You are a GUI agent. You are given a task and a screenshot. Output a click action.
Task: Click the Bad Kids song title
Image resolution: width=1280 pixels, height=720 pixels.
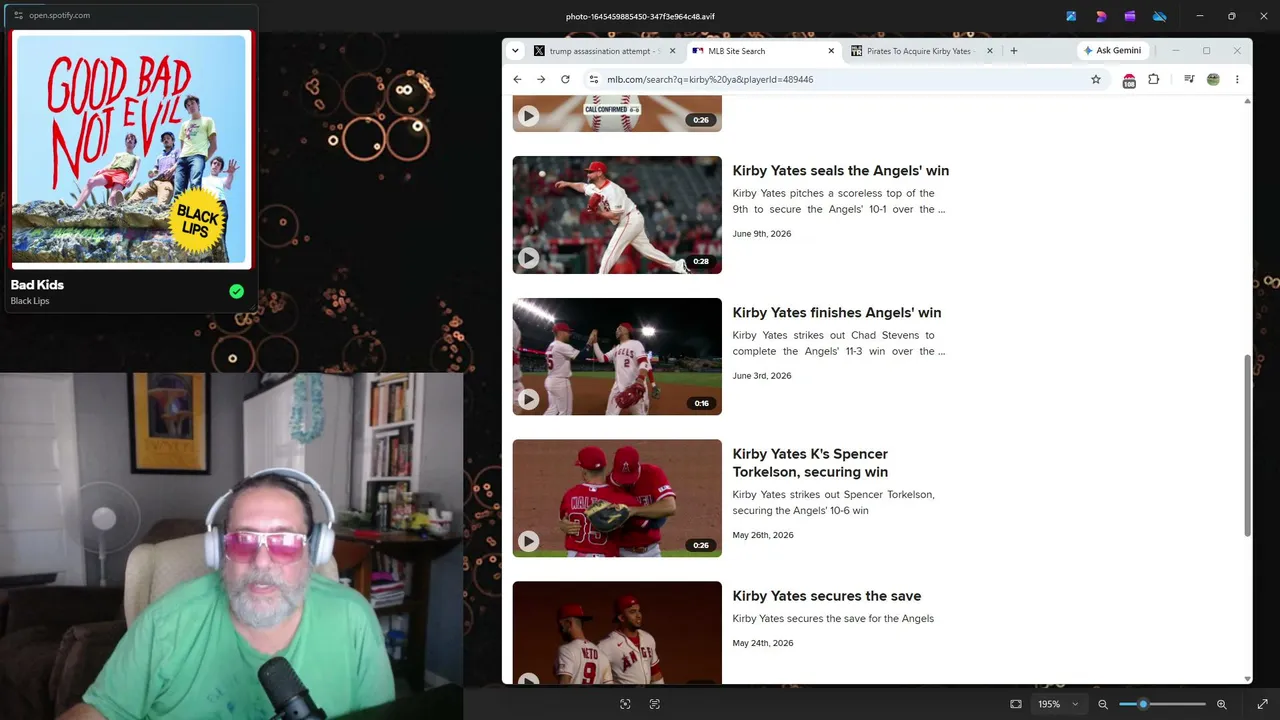tap(37, 285)
